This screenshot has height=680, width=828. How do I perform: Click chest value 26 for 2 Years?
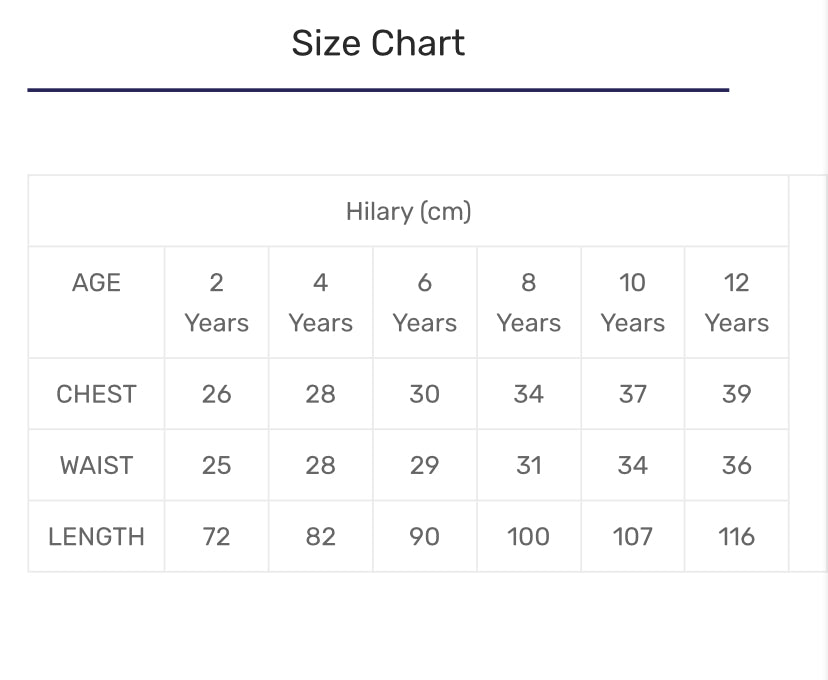tap(216, 394)
